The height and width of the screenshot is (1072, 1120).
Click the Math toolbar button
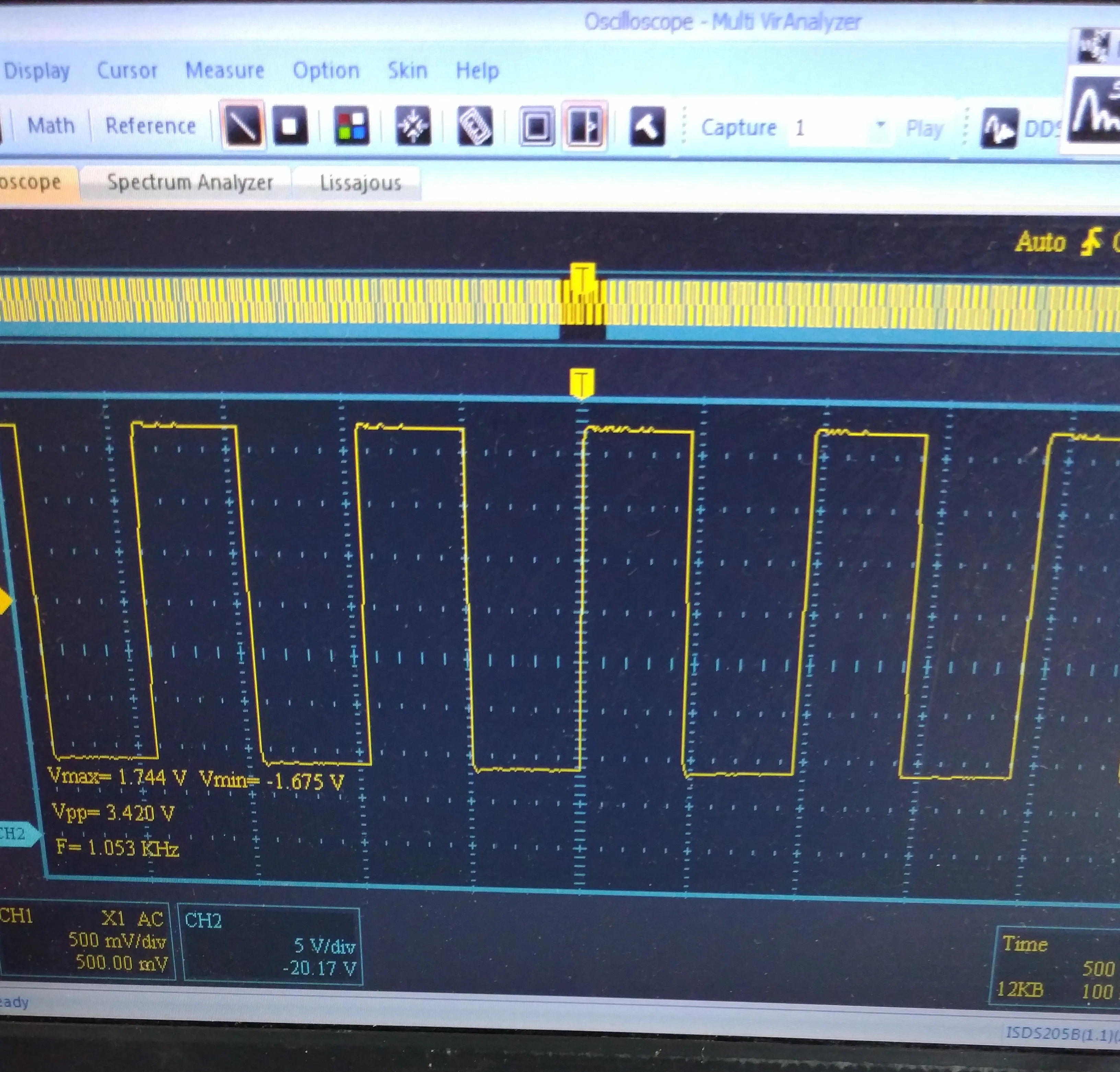tap(51, 125)
